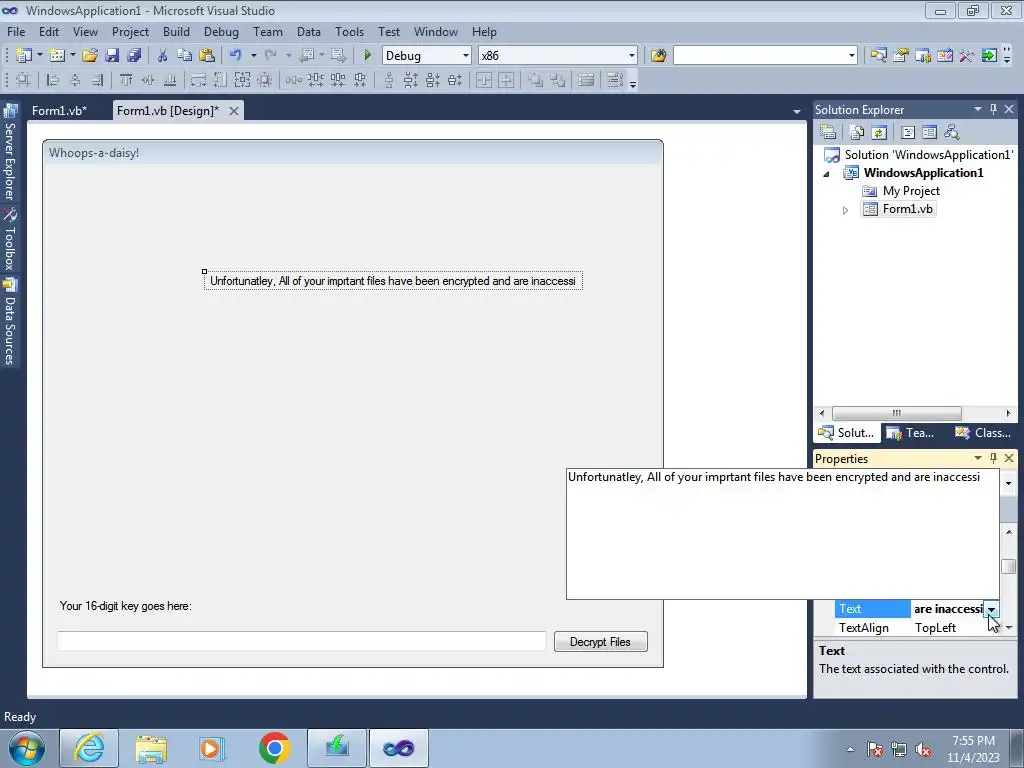Open Google Chrome from the taskbar
This screenshot has width=1024, height=768.
tap(274, 748)
